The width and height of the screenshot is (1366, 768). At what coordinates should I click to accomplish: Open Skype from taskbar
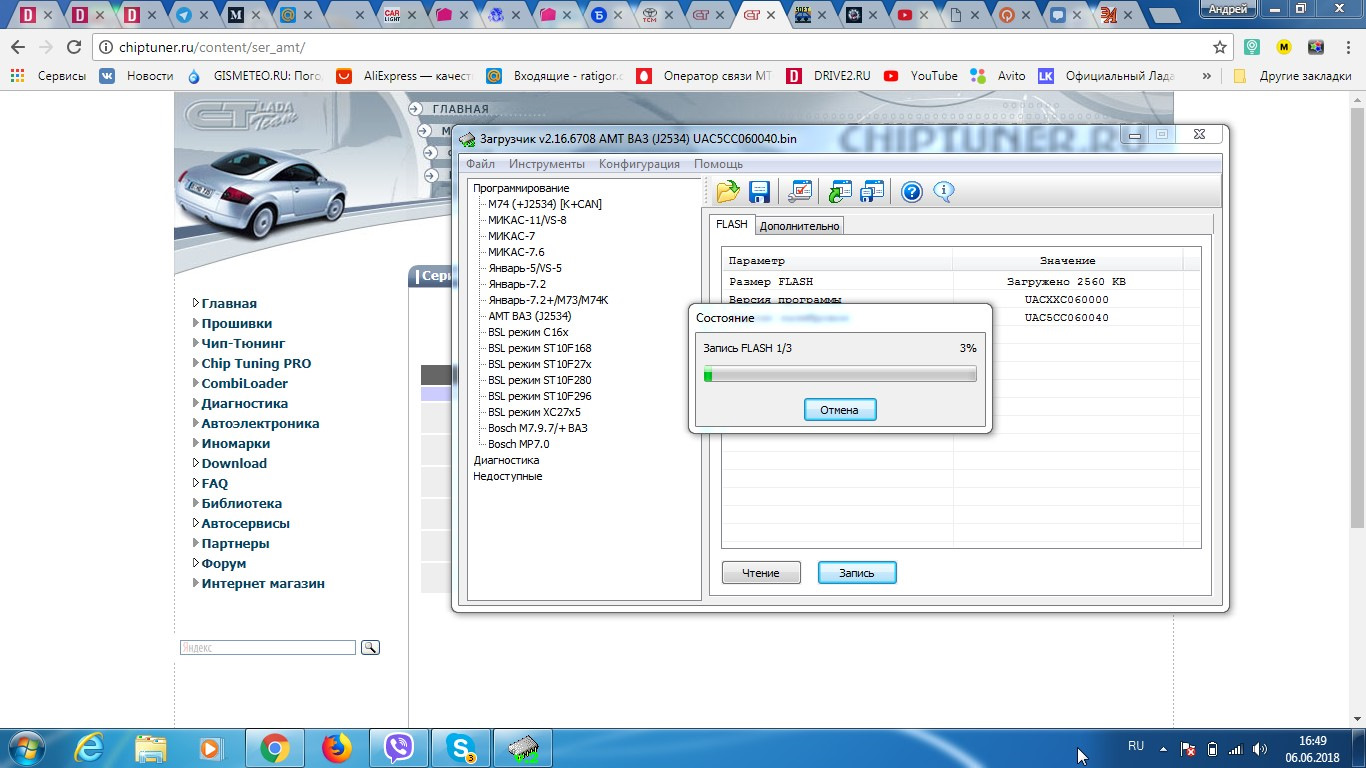(462, 748)
